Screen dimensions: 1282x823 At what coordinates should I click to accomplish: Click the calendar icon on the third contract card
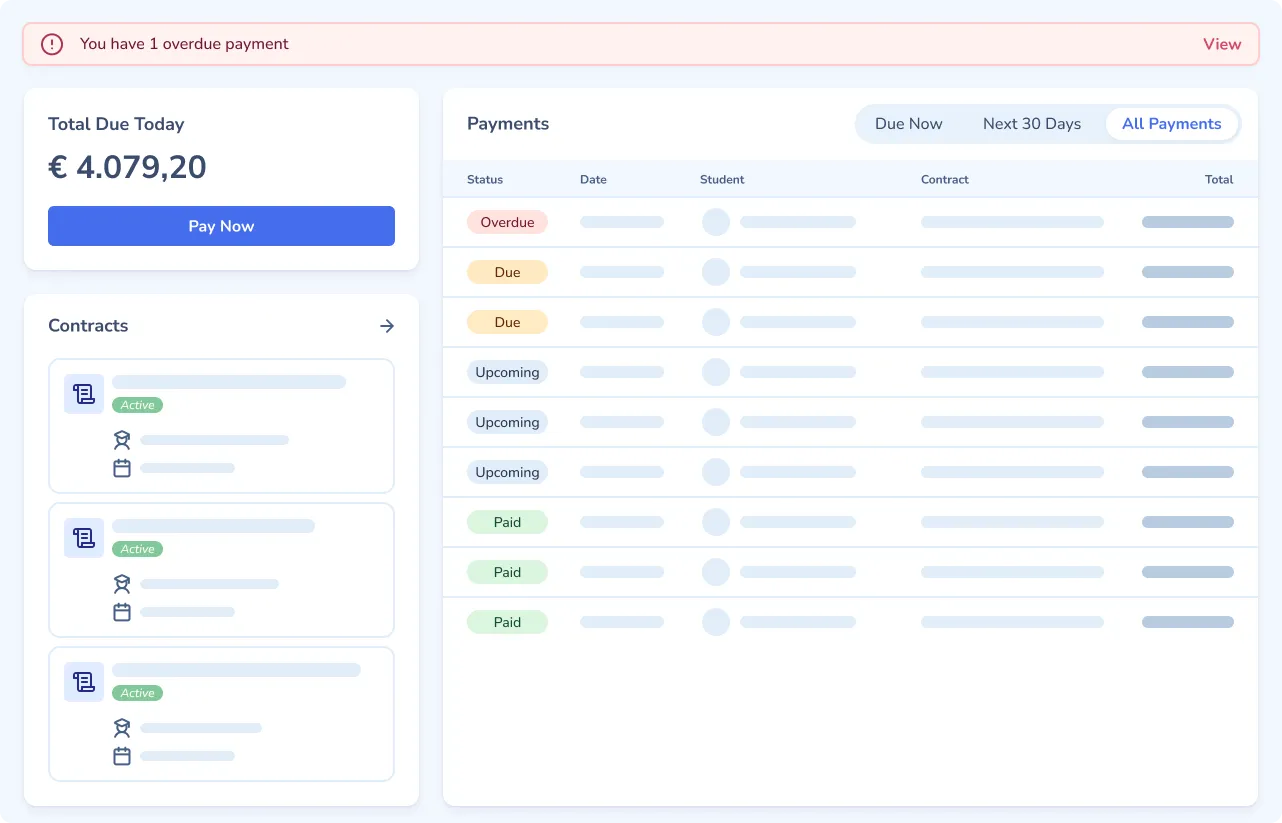click(x=122, y=756)
